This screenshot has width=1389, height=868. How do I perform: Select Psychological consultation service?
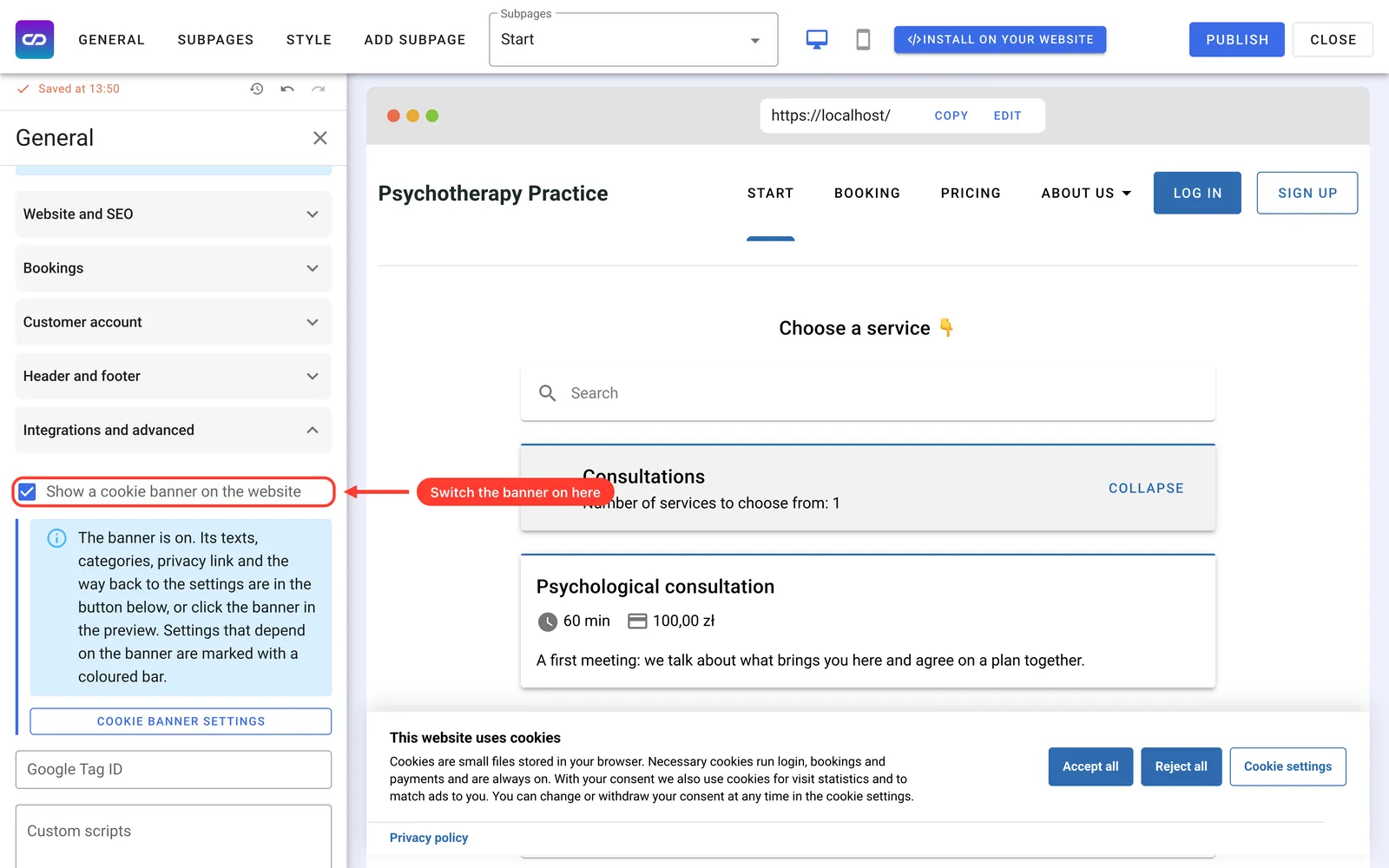pyautogui.click(x=868, y=621)
